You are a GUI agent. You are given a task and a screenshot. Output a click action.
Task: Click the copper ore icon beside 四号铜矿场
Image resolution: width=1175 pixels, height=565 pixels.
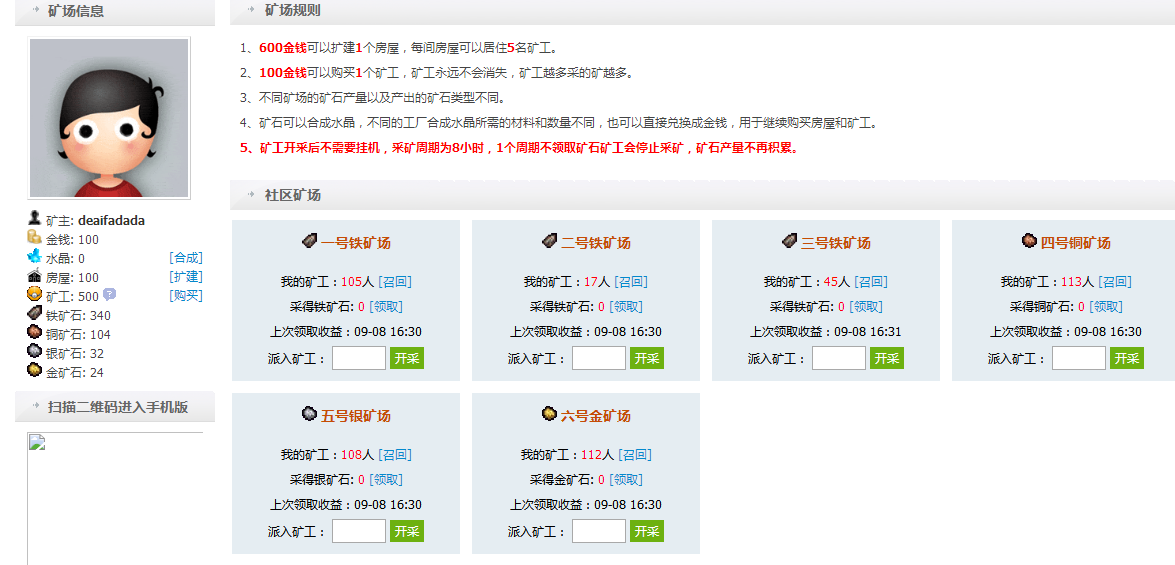[x=1029, y=241]
